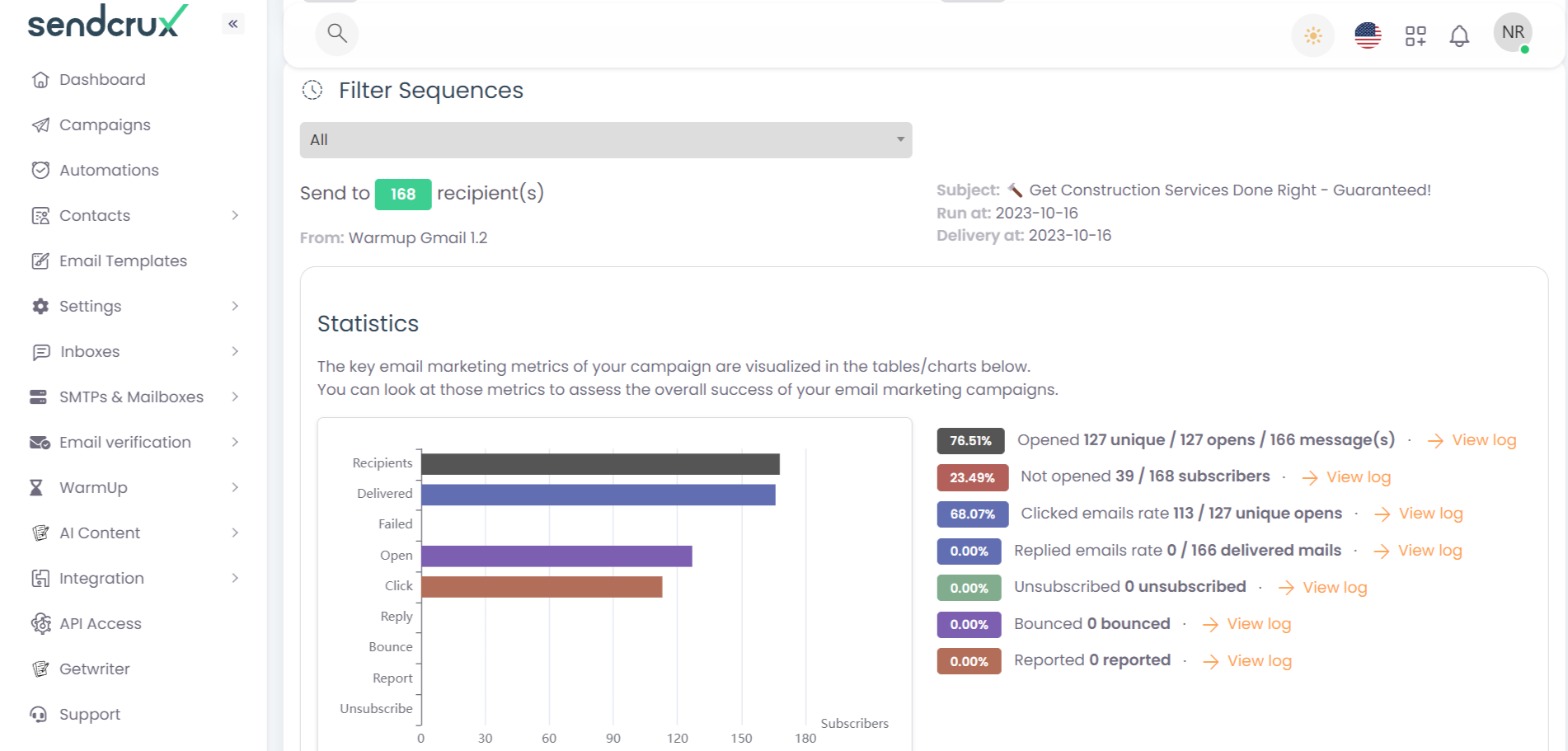Open the Support section
1568x751 pixels.
click(89, 714)
